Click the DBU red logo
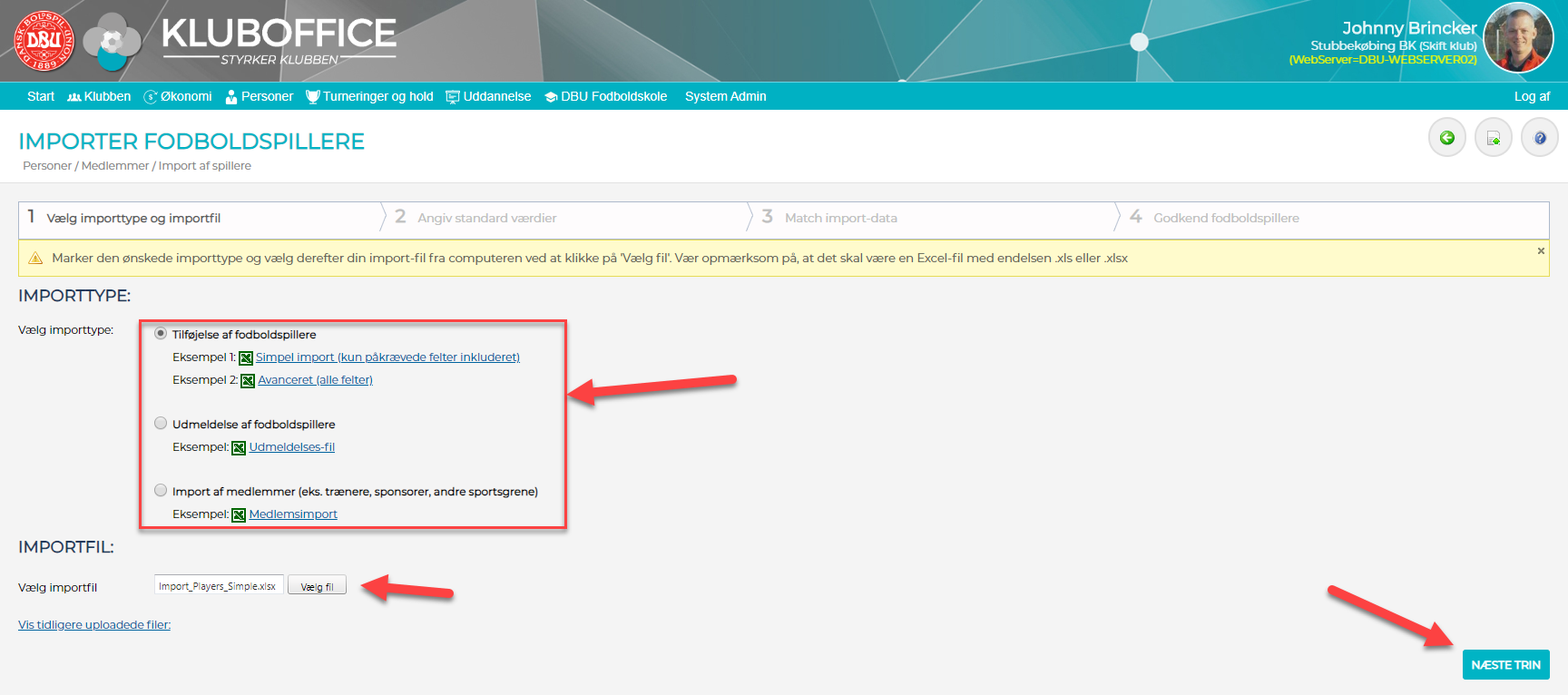This screenshot has width=1568, height=695. click(x=44, y=41)
